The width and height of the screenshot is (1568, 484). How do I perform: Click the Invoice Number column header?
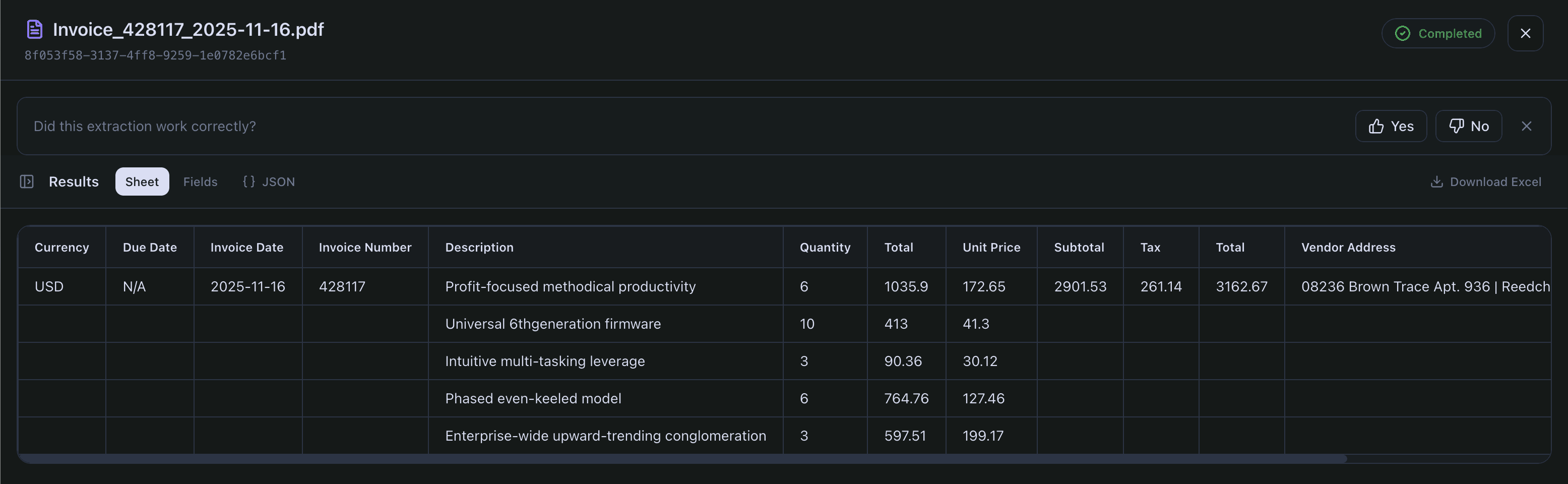point(365,247)
